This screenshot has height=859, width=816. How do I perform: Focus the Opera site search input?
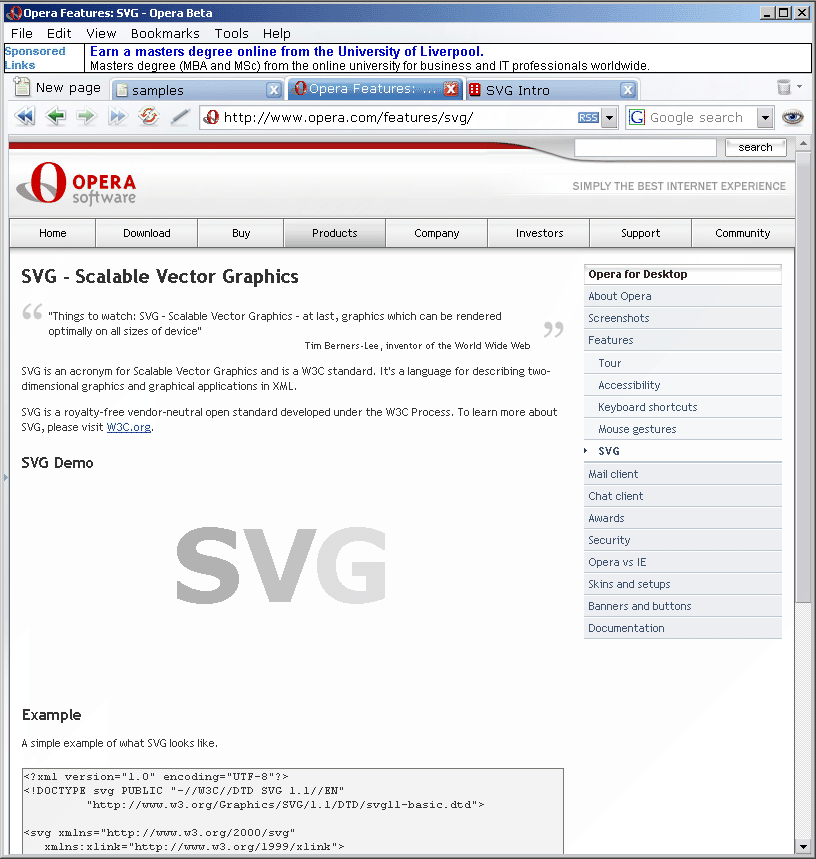(645, 147)
